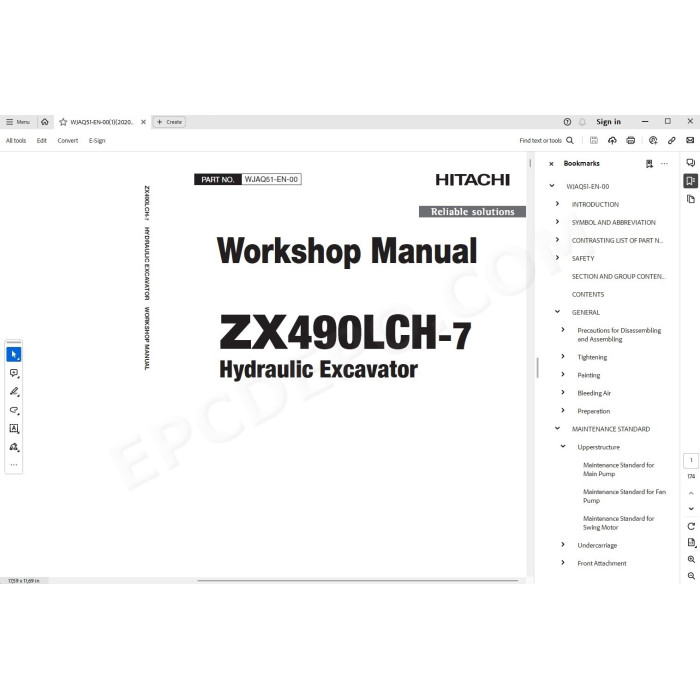Image resolution: width=700 pixels, height=700 pixels.
Task: Click the upload to cloud icon
Action: [x=612, y=140]
